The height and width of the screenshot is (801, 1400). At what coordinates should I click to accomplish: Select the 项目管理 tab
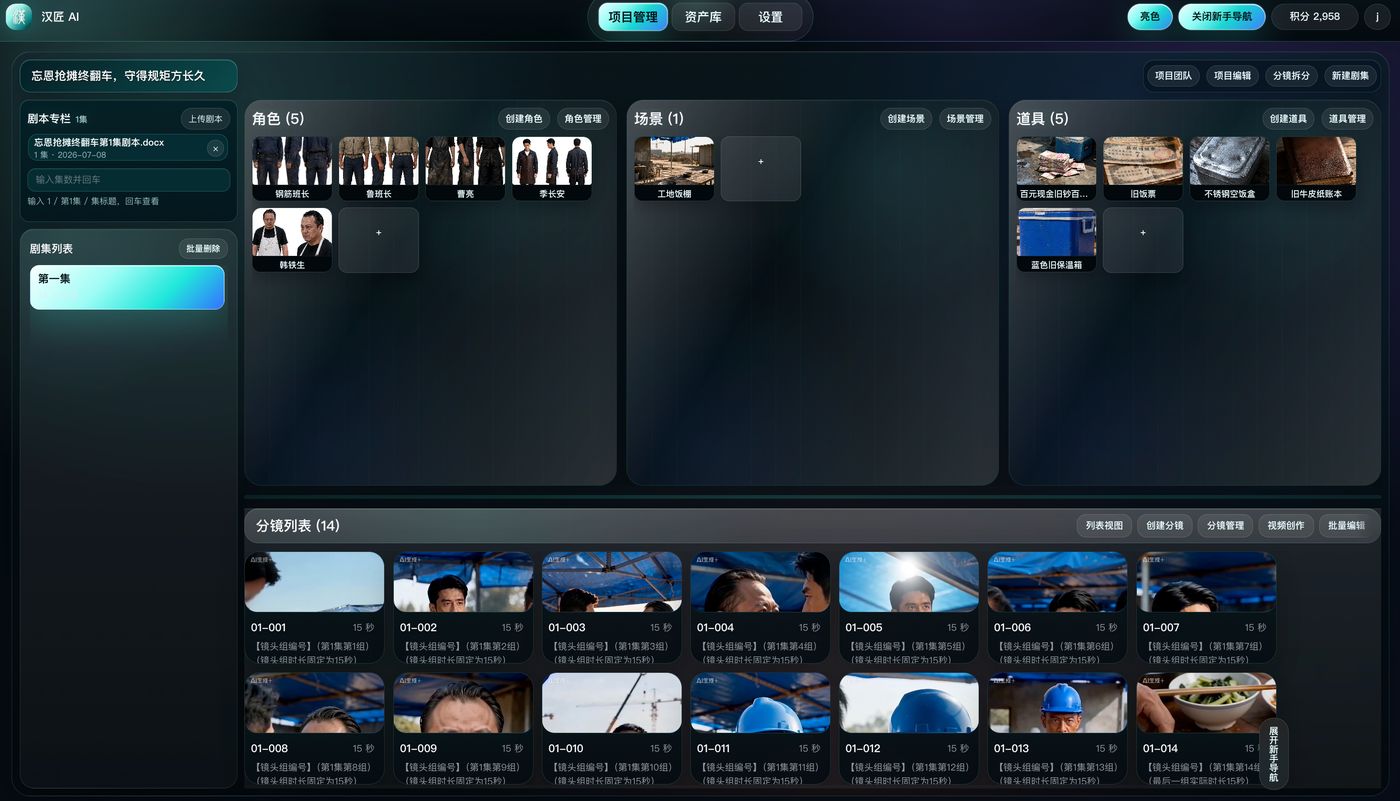pyautogui.click(x=633, y=17)
